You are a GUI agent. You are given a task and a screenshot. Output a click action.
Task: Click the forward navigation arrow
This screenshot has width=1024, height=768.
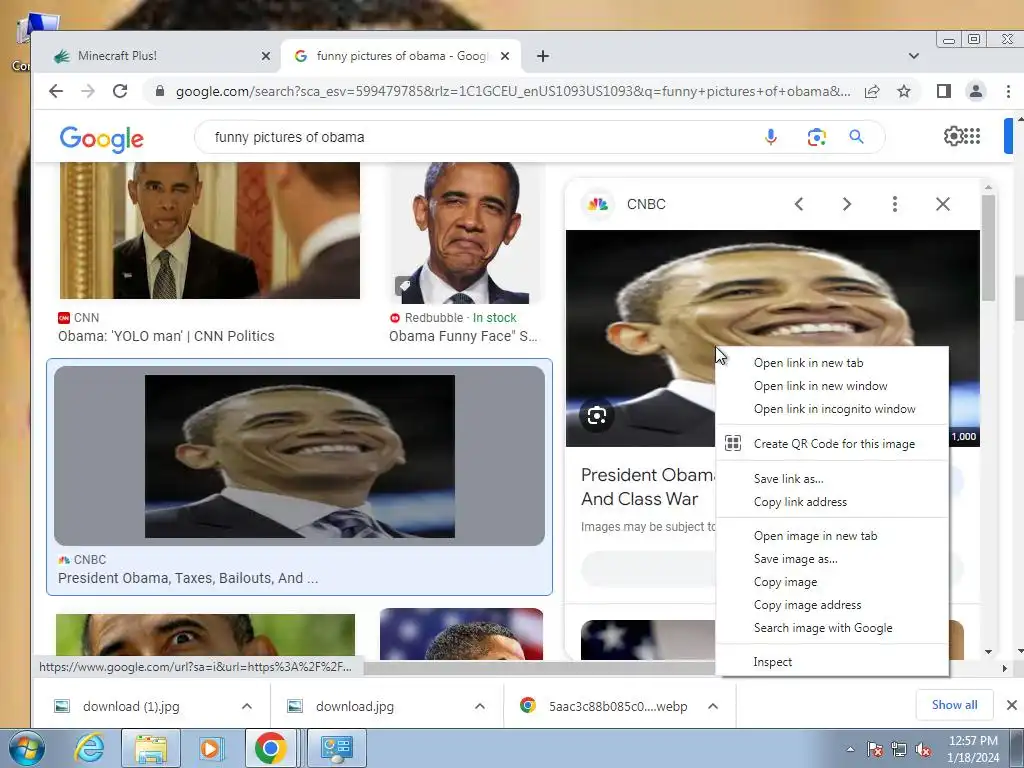(x=88, y=91)
